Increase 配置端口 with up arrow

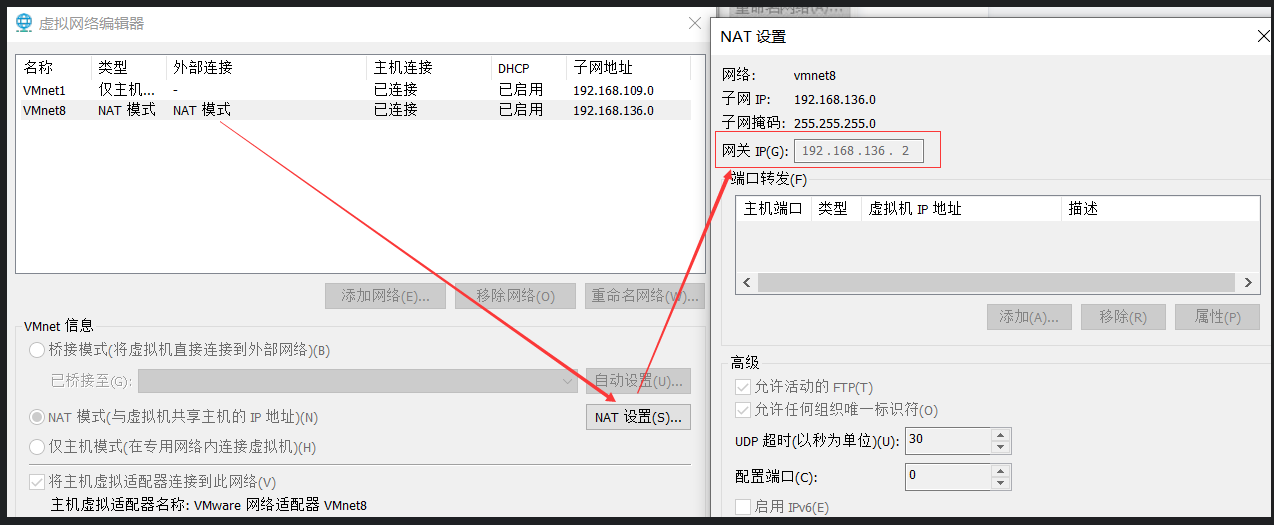click(1001, 471)
